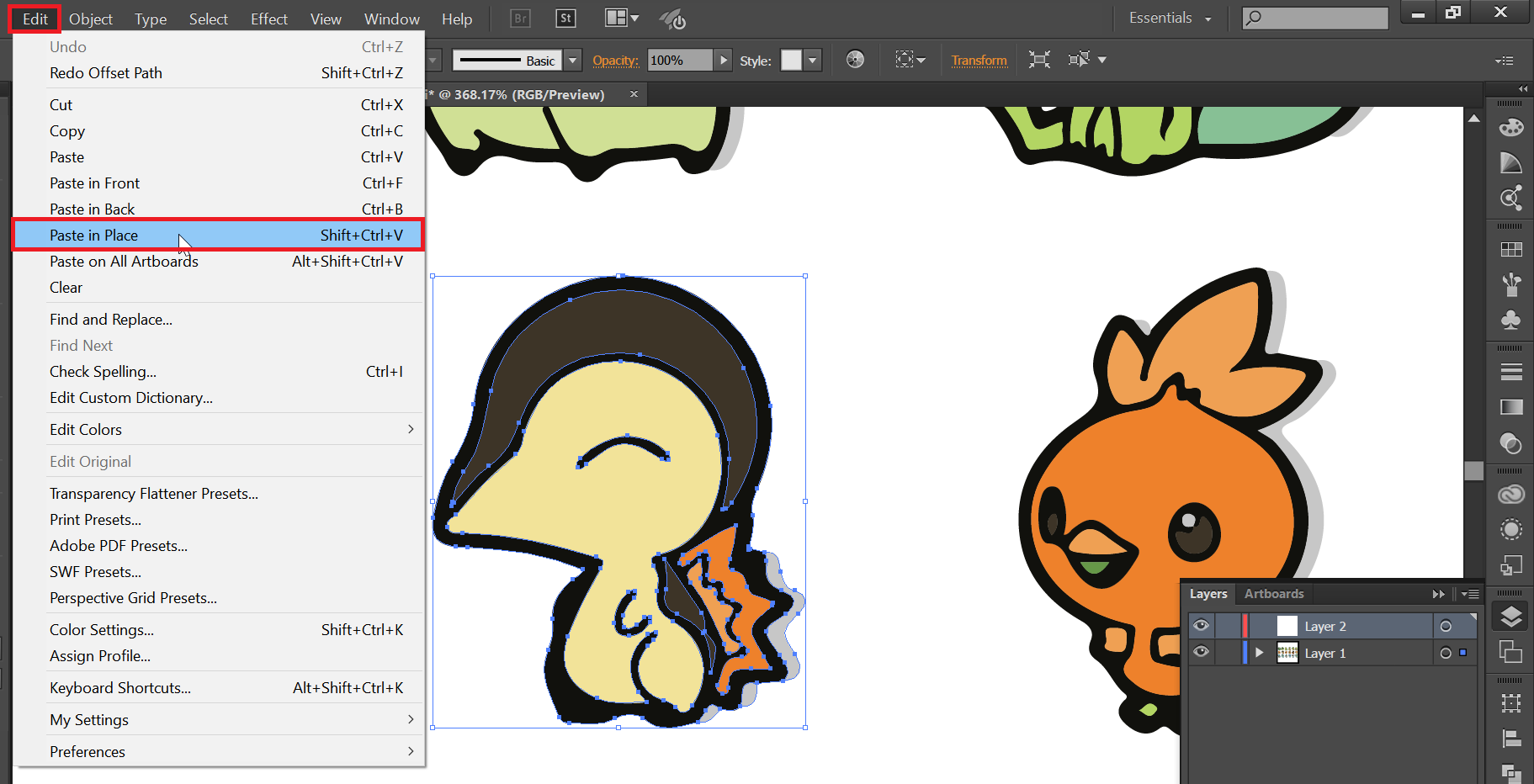Open the Layers panel flyout menu
This screenshot has width=1534, height=784.
(x=1470, y=594)
